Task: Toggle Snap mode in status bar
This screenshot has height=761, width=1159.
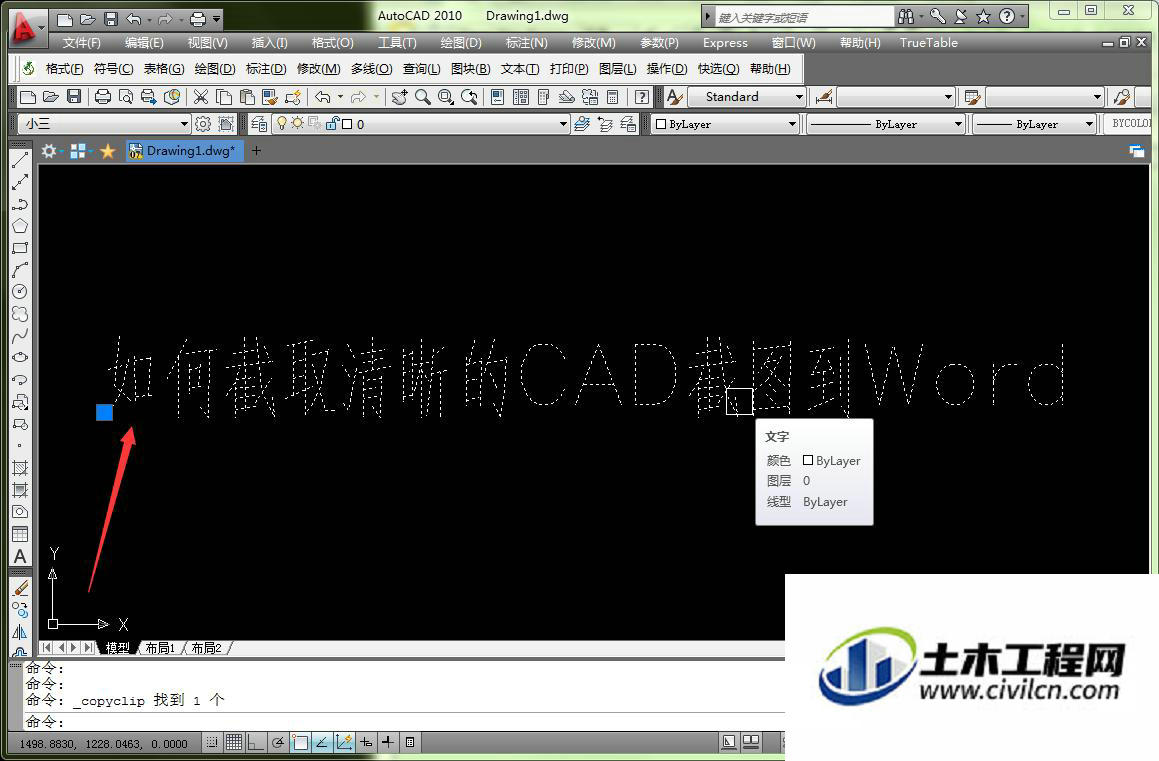Action: 212,743
